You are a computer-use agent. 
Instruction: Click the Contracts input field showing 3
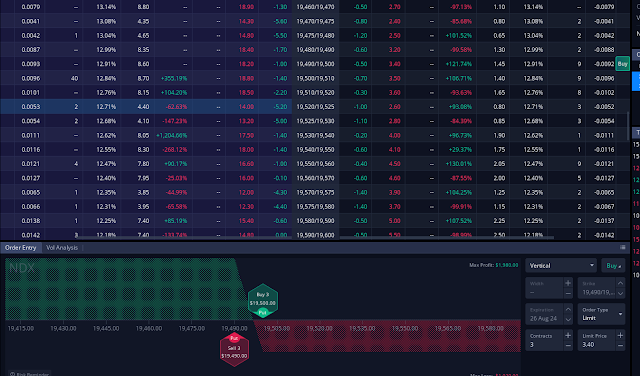545,340
